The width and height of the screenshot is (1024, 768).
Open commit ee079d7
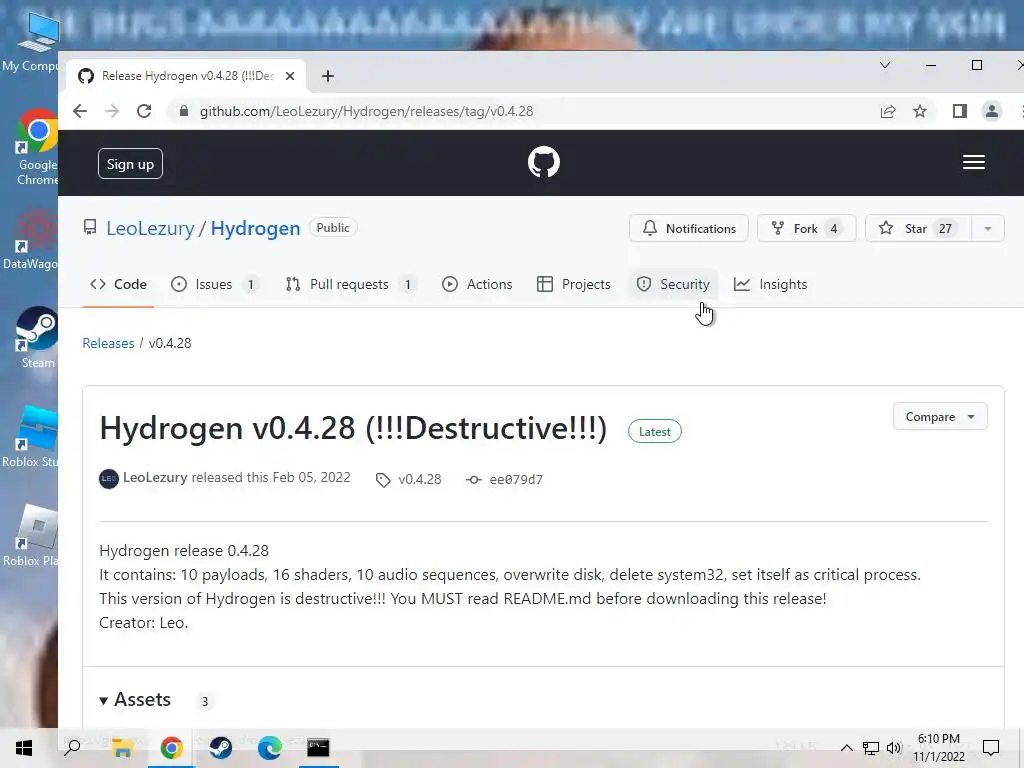[505, 479]
